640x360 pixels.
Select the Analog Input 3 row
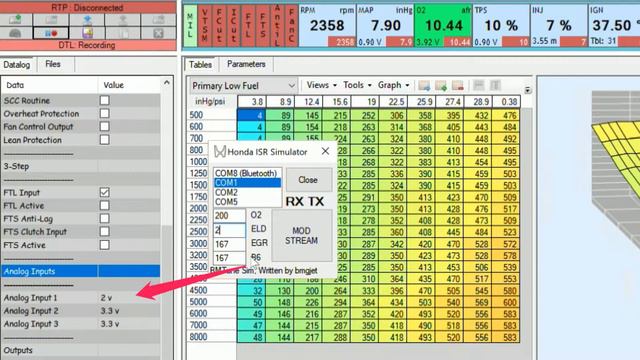coord(81,324)
